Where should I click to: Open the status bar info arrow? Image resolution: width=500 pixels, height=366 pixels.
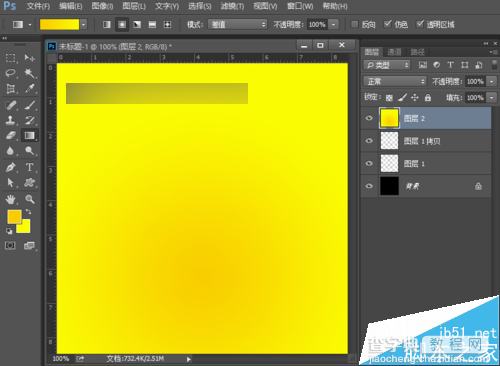pyautogui.click(x=188, y=359)
